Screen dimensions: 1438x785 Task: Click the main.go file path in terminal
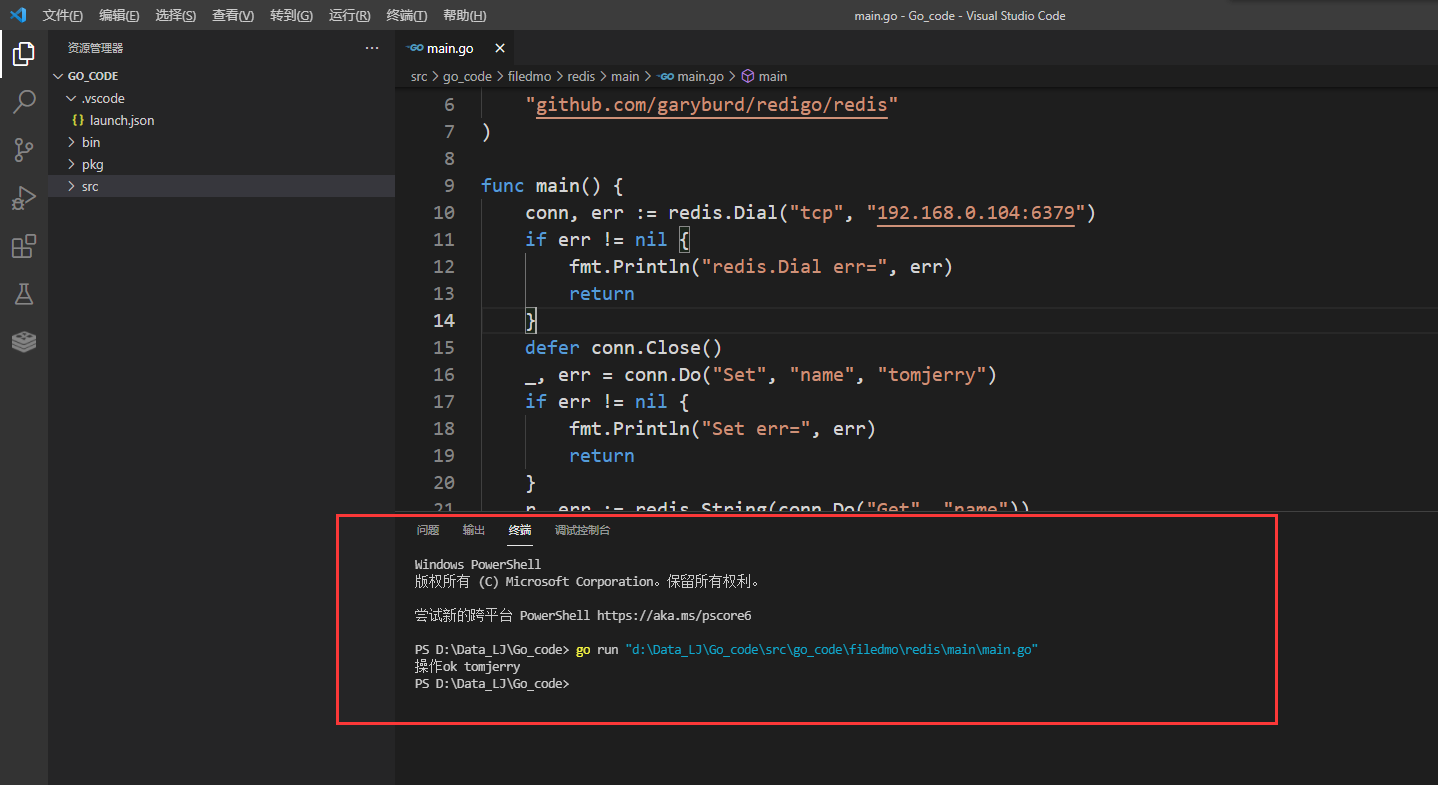point(832,650)
